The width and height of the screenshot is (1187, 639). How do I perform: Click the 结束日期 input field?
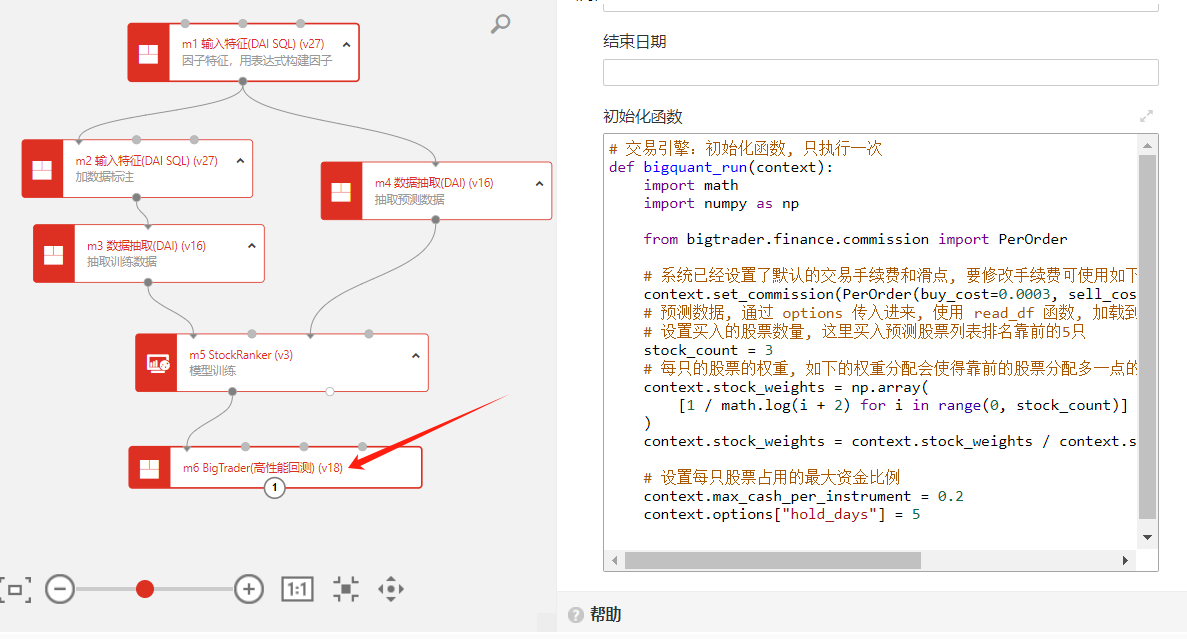pos(880,73)
